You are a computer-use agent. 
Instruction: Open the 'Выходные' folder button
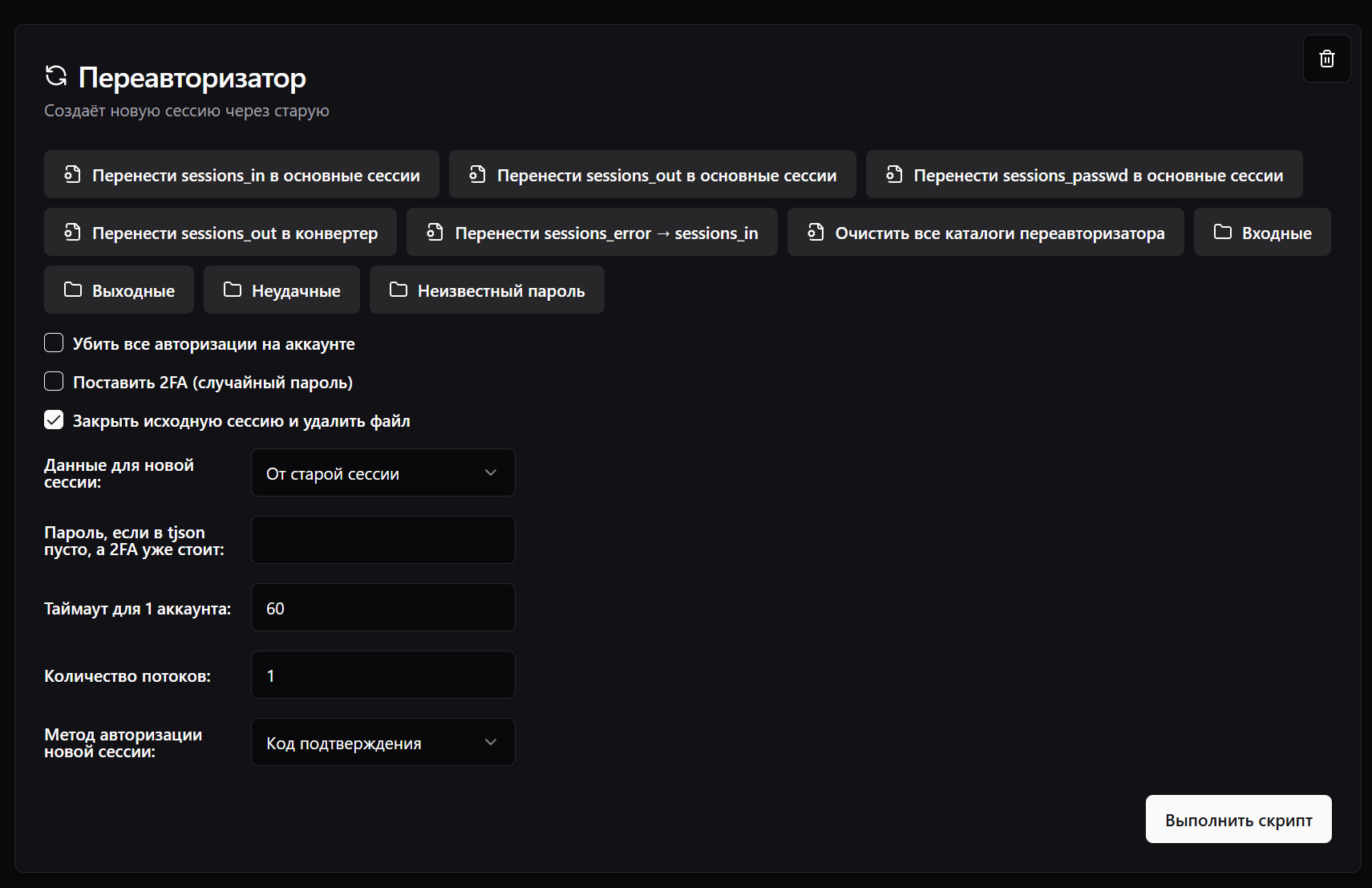point(119,290)
